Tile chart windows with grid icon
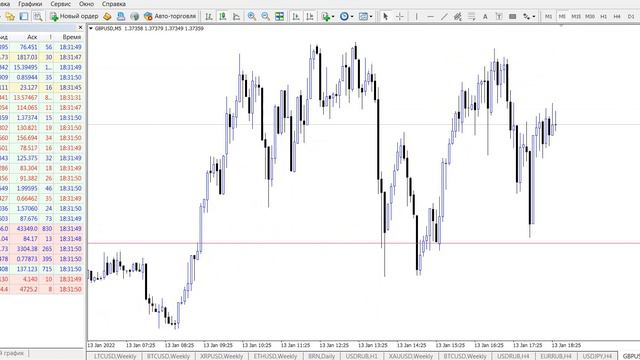 [x=280, y=16]
